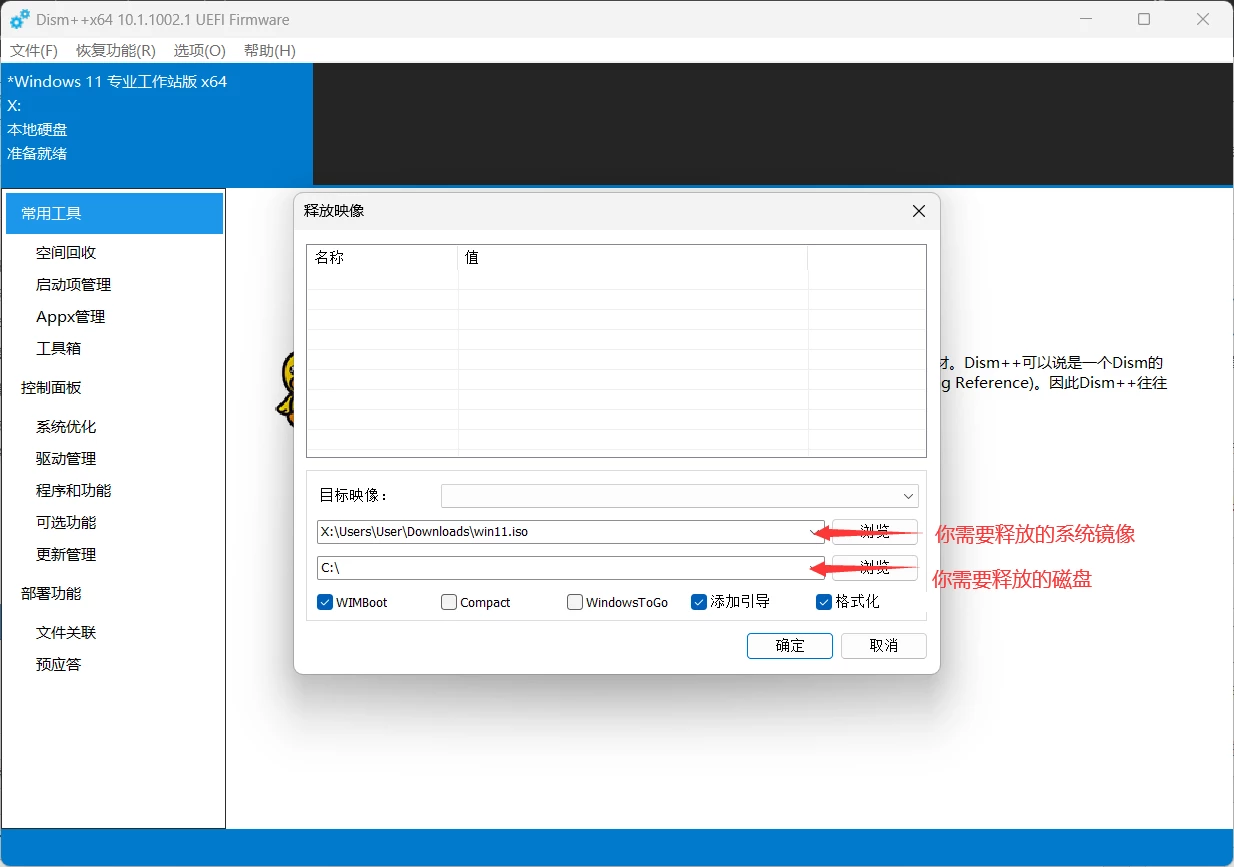Viewport: 1234px width, 867px height.
Task: Select 驱动管理 in the sidebar
Action: pyautogui.click(x=66, y=459)
